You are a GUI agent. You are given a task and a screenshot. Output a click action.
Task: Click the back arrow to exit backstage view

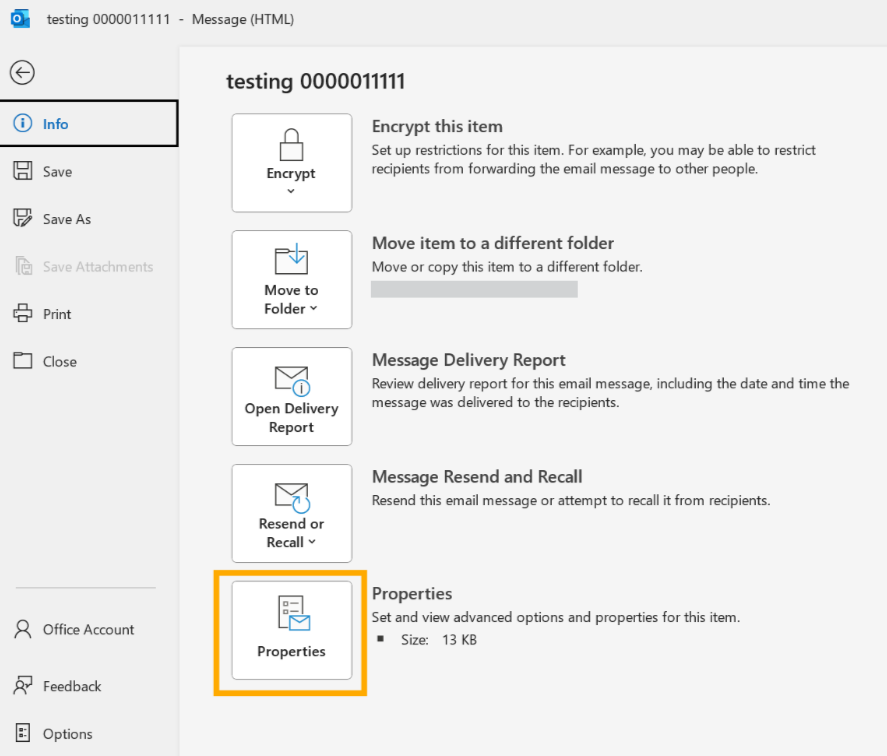22,72
